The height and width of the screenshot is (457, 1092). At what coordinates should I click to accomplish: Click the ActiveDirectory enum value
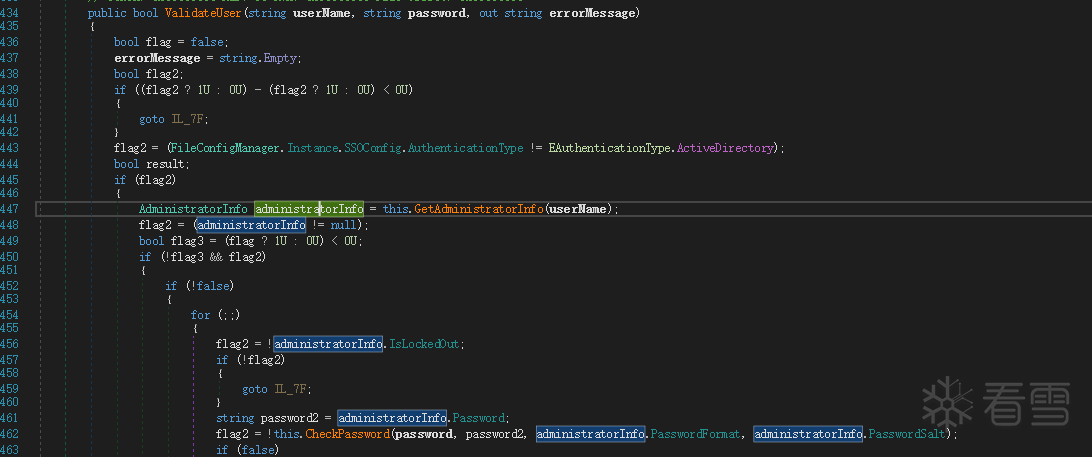[724, 148]
